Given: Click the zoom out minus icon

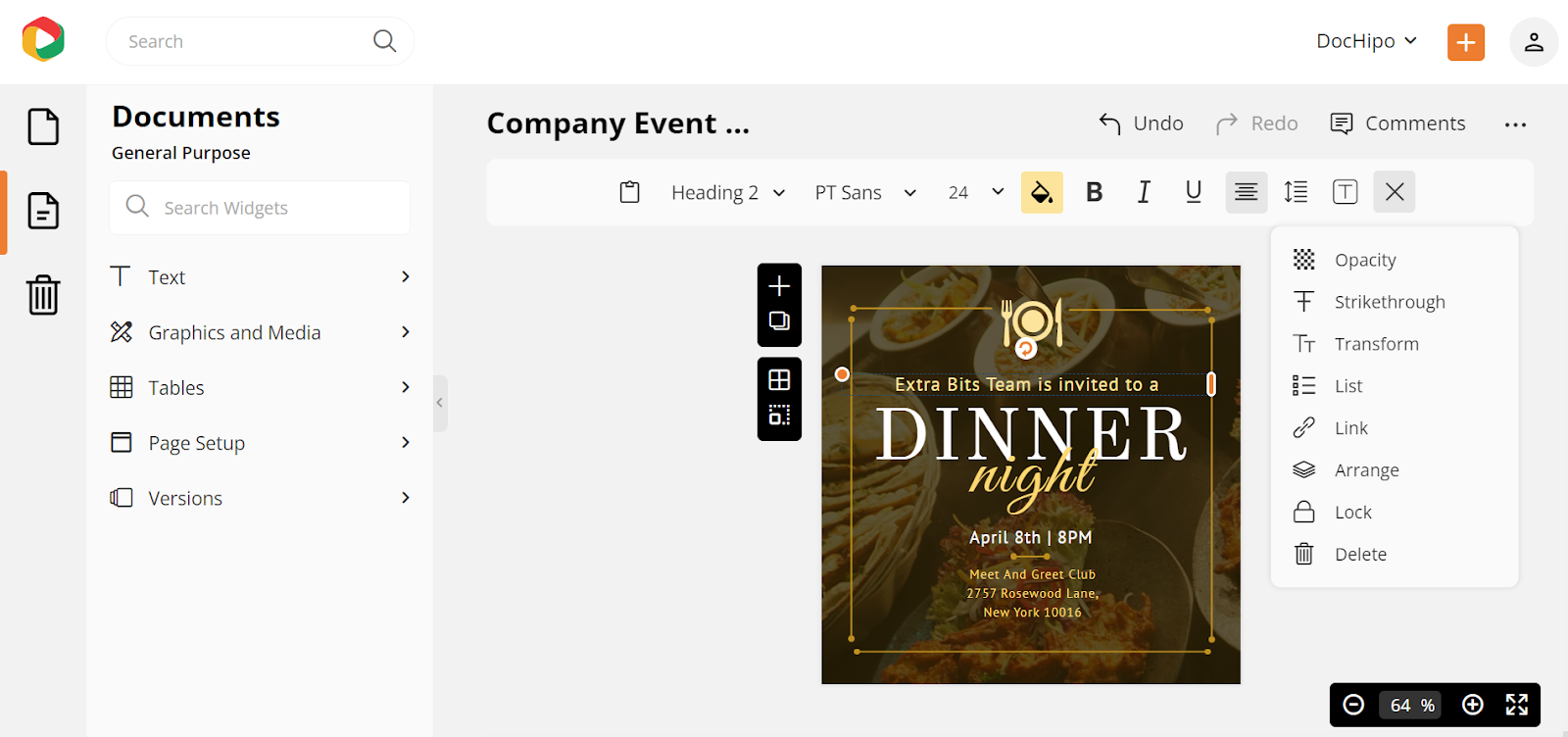Looking at the screenshot, I should tap(1353, 705).
